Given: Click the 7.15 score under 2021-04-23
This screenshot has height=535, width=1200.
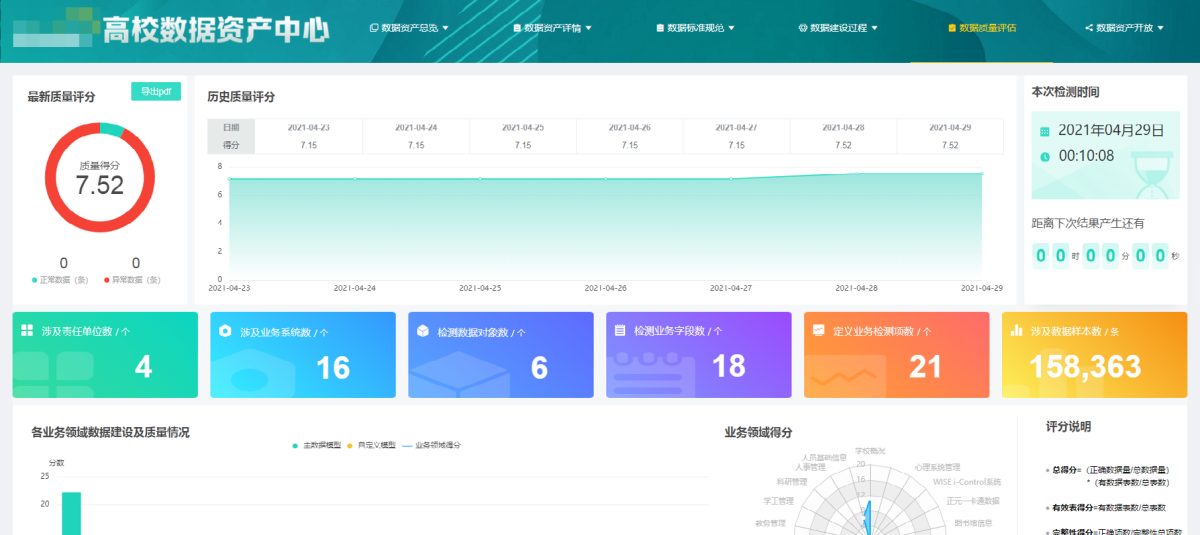Looking at the screenshot, I should click(x=309, y=145).
